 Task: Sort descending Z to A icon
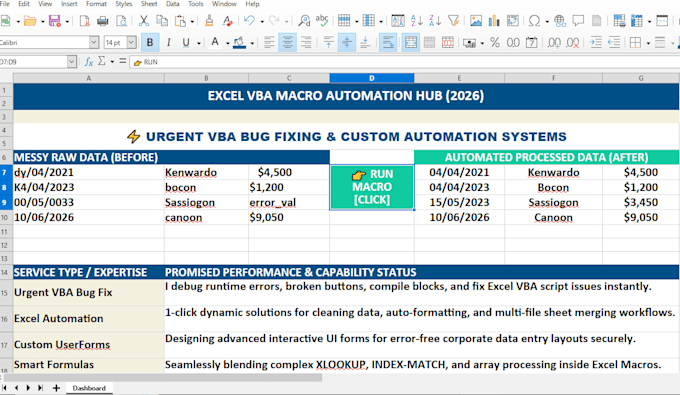pos(435,20)
